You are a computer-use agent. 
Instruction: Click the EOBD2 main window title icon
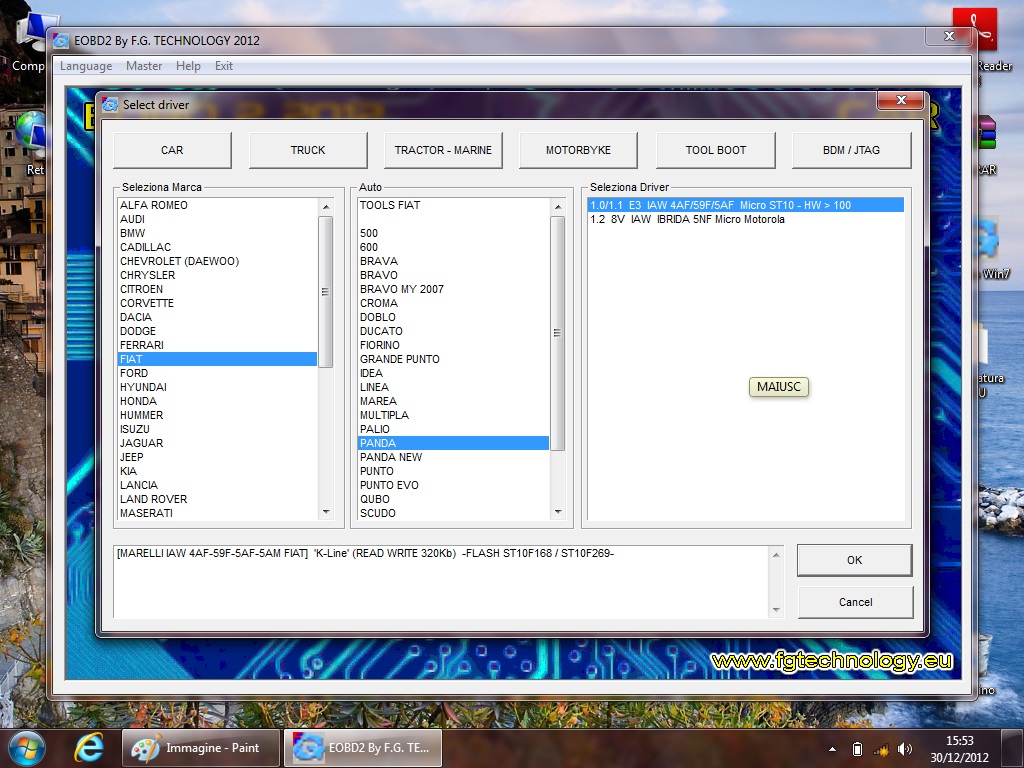point(61,40)
